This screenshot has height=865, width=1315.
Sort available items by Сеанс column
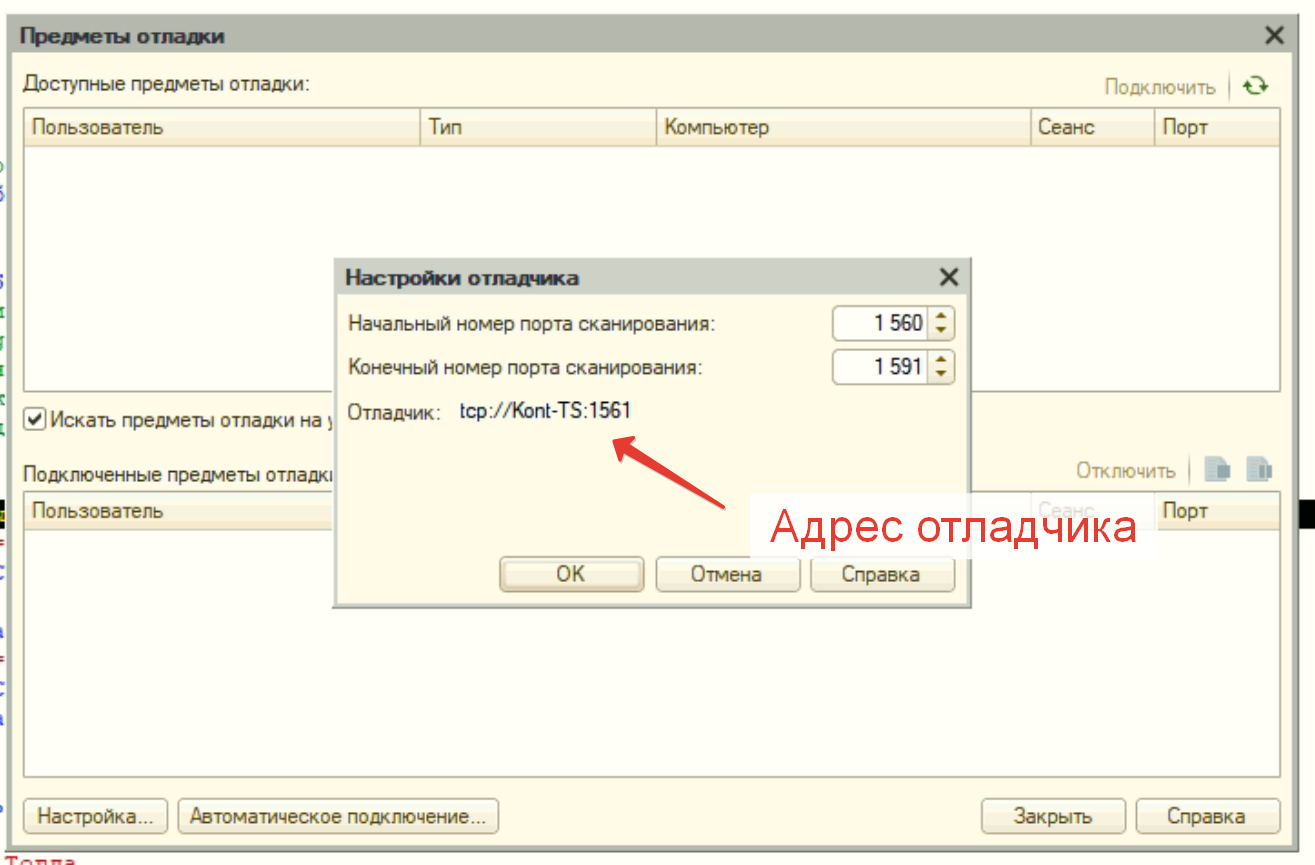(x=1092, y=127)
